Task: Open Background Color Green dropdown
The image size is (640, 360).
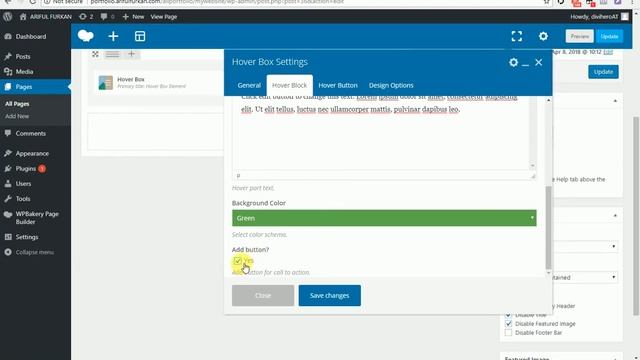Action: [x=384, y=218]
